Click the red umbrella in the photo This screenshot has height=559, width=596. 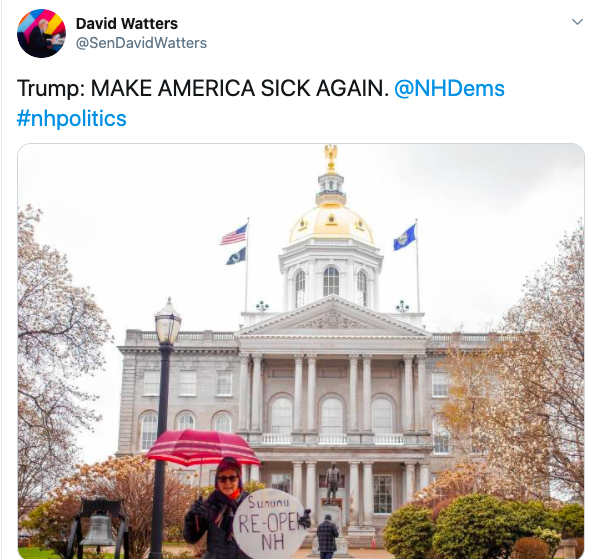(203, 448)
